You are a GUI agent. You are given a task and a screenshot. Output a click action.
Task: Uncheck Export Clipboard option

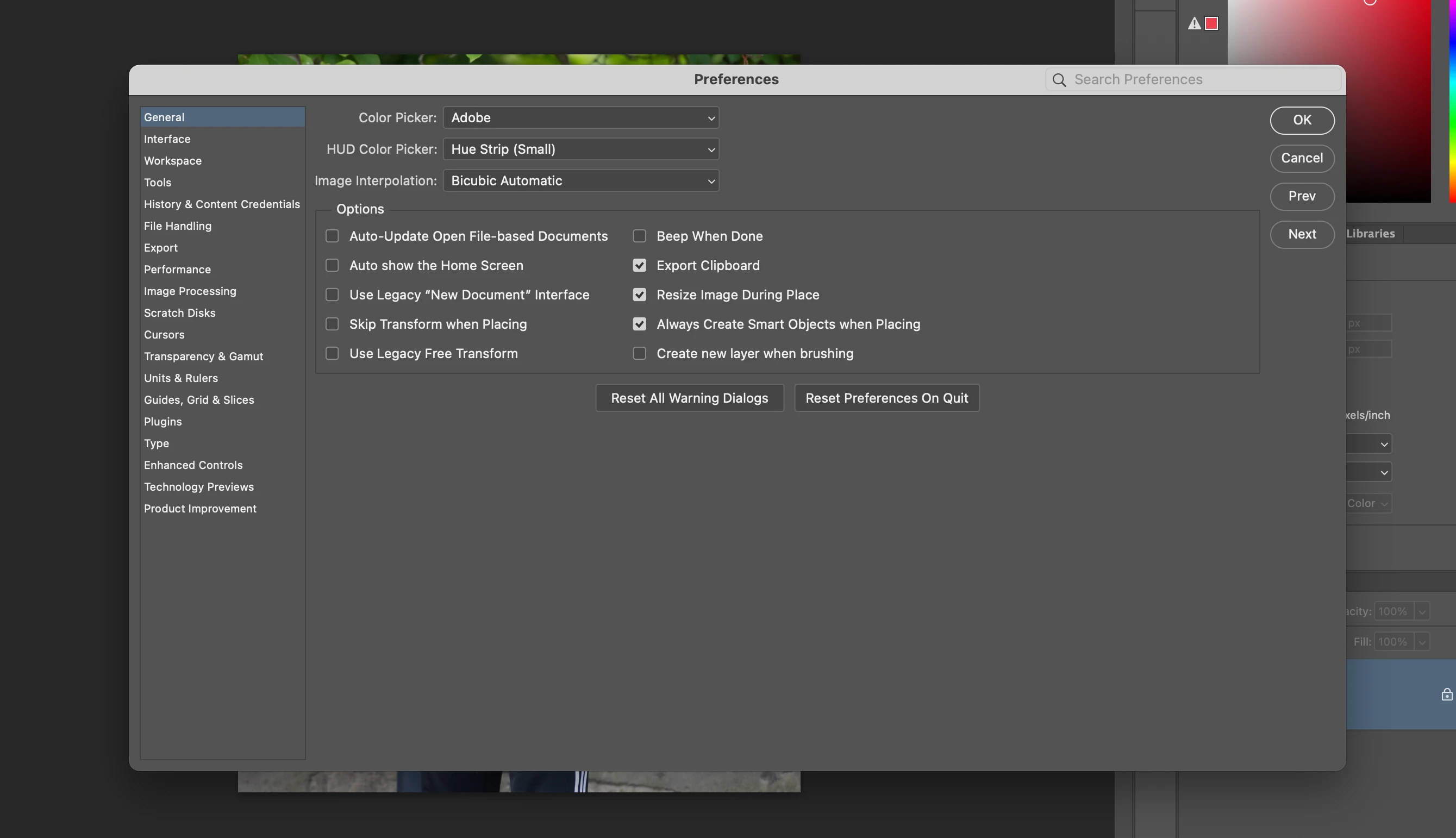[x=639, y=265]
